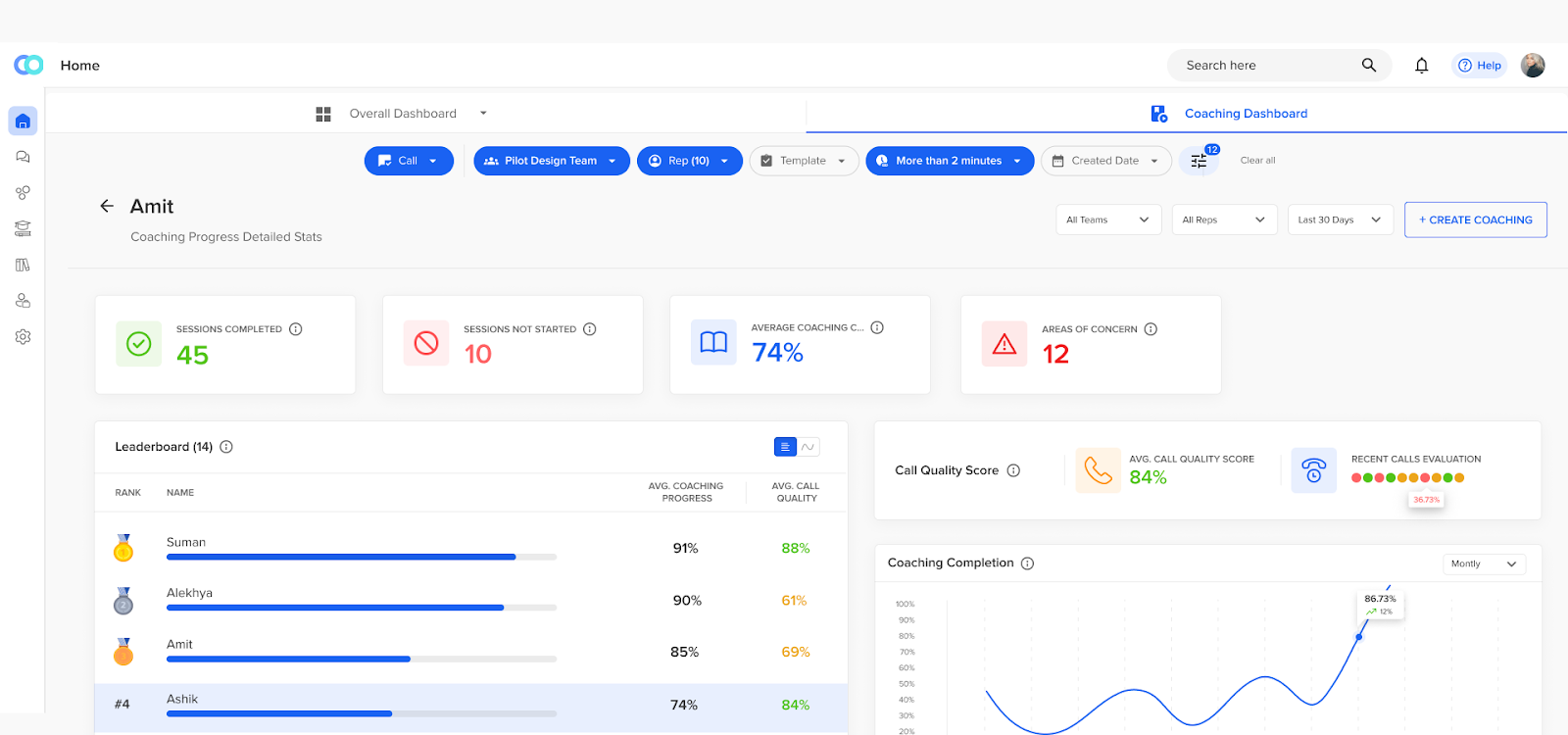
Task: Open advanced filters icon with badge 12
Action: click(1200, 161)
